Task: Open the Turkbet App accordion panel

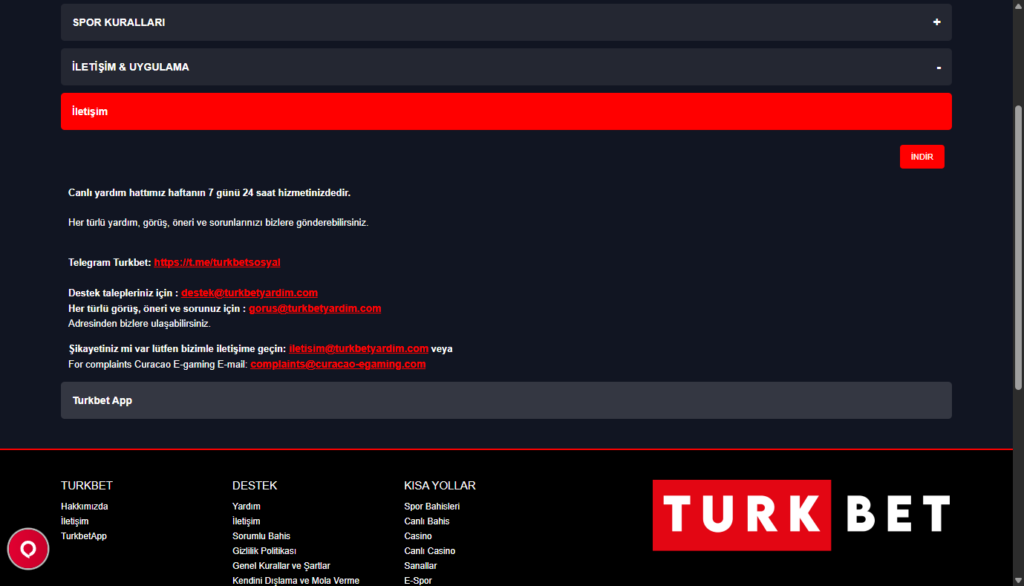Action: pyautogui.click(x=505, y=400)
